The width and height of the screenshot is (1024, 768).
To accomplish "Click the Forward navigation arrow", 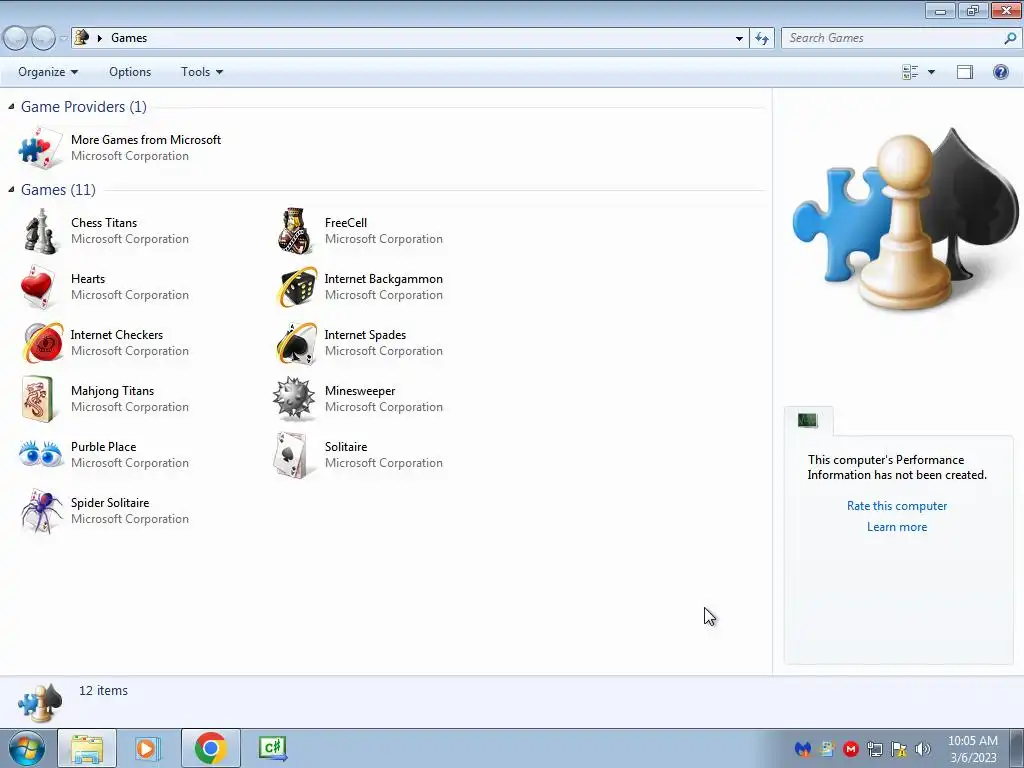I will coord(43,39).
